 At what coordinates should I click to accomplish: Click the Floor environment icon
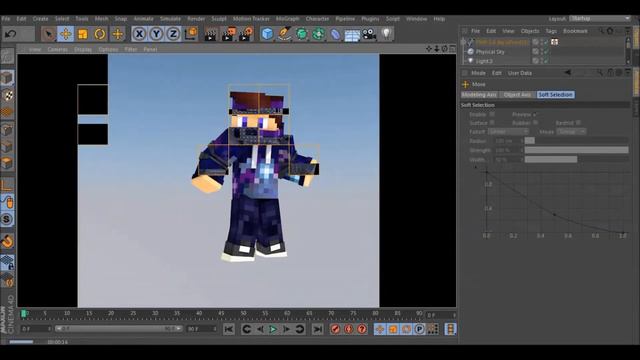(352, 34)
